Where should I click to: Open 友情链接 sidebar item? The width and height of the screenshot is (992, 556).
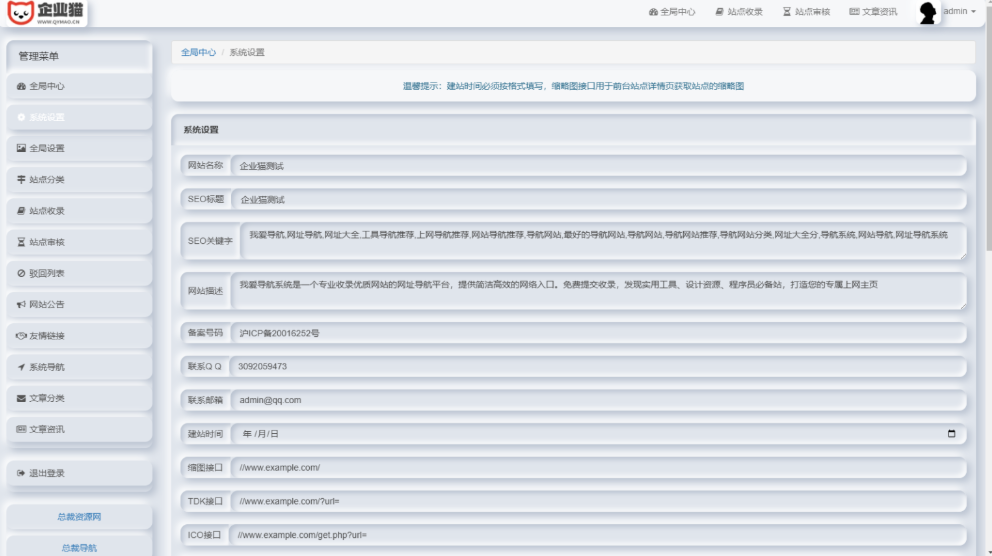click(x=80, y=335)
